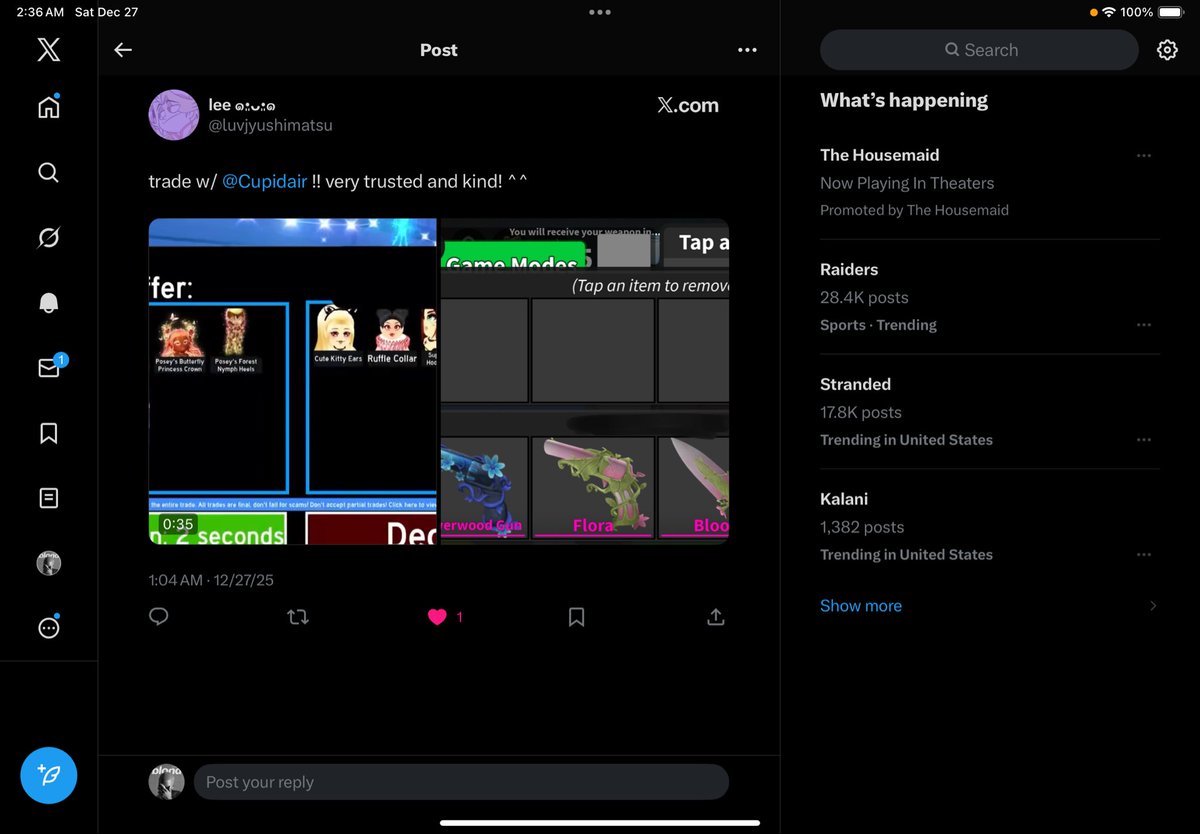Click the like count 1
The height and width of the screenshot is (834, 1200).
[x=459, y=617]
